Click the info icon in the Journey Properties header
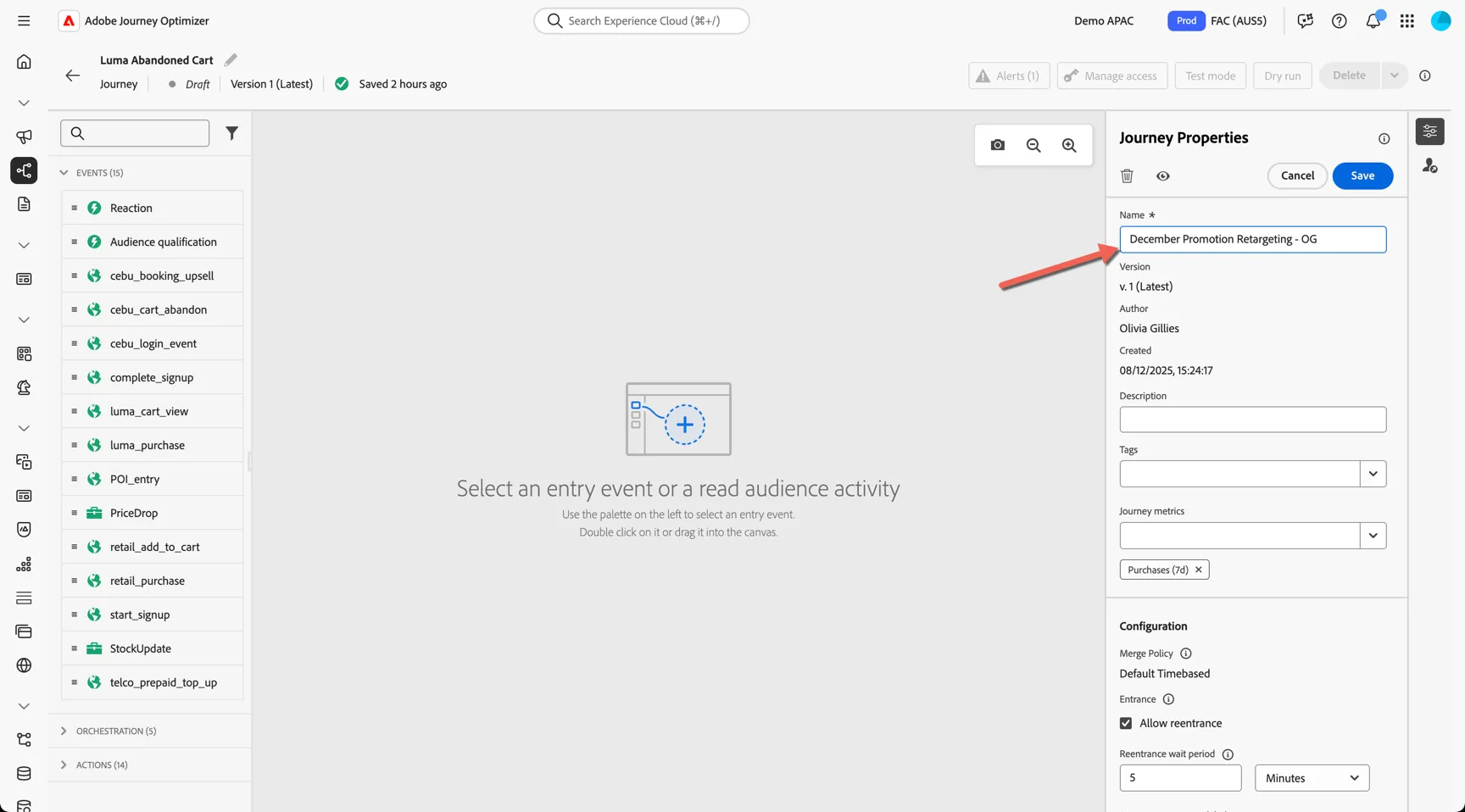The width and height of the screenshot is (1465, 812). 1384,138
